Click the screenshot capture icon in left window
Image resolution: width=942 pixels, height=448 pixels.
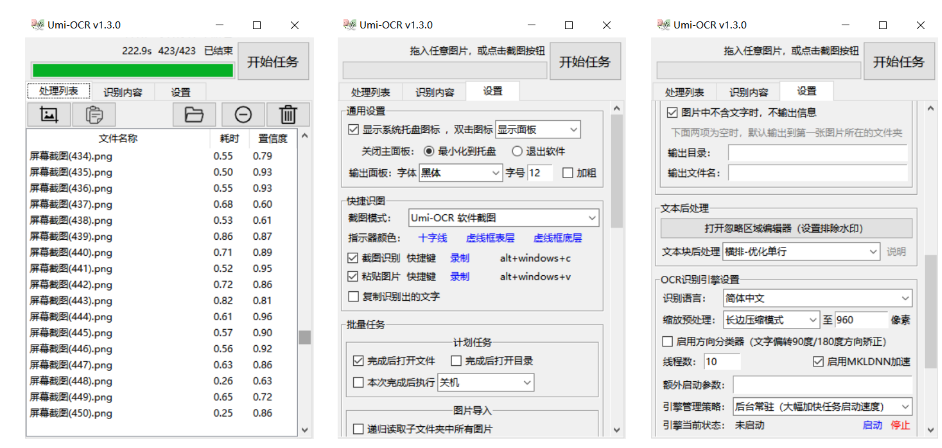pos(49,114)
